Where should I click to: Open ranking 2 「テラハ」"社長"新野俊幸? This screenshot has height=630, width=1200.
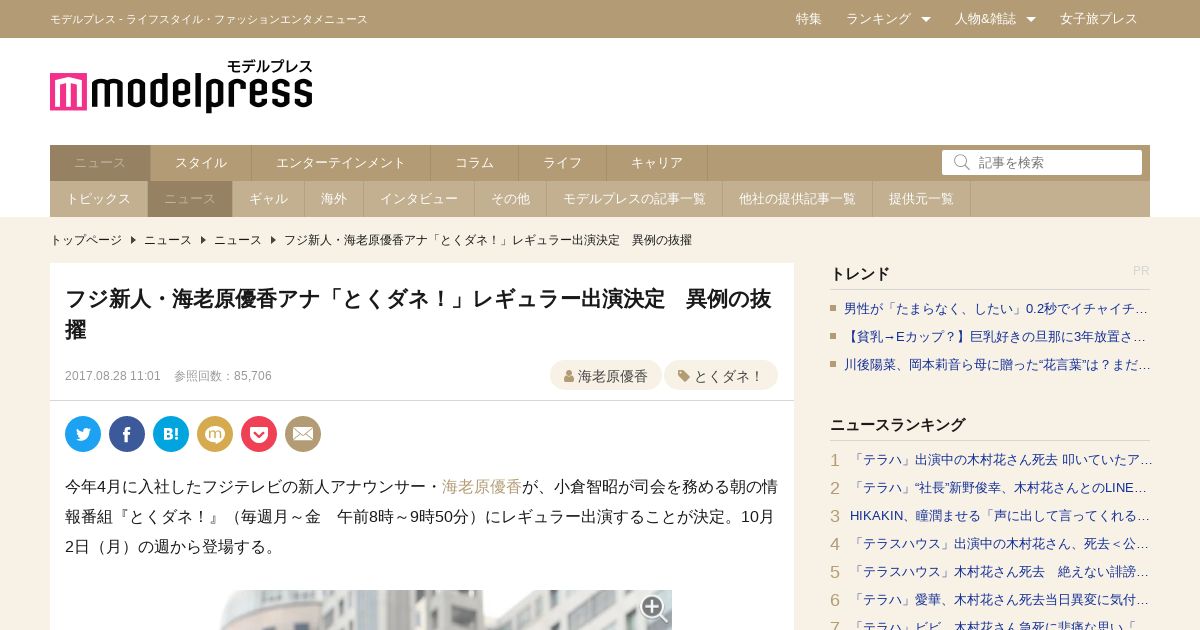[x=999, y=488]
